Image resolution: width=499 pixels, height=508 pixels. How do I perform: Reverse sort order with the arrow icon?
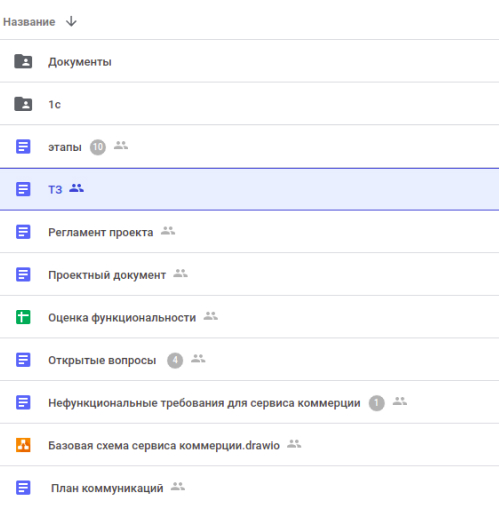click(x=71, y=22)
